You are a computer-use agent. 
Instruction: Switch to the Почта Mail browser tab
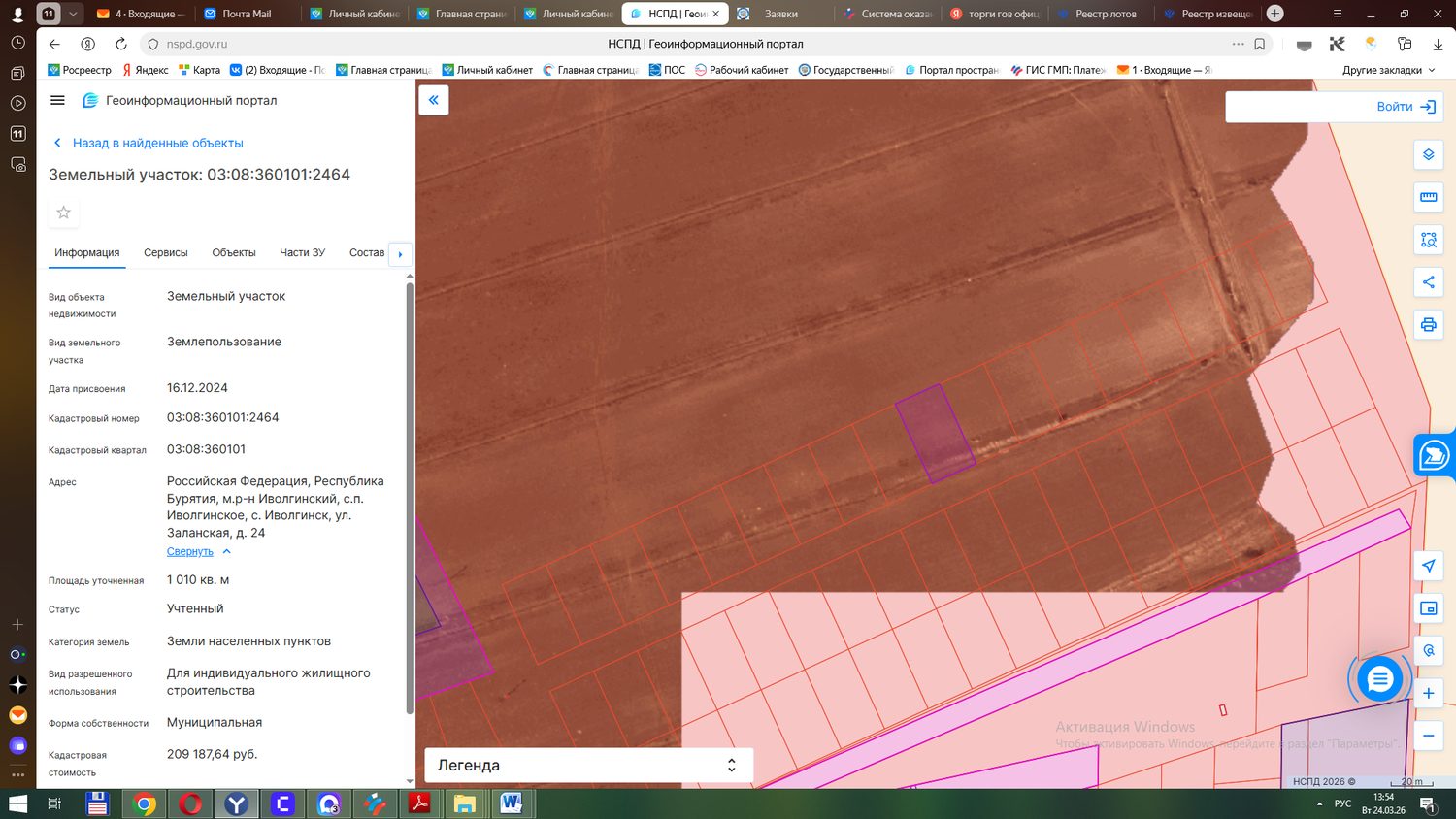coord(247,14)
